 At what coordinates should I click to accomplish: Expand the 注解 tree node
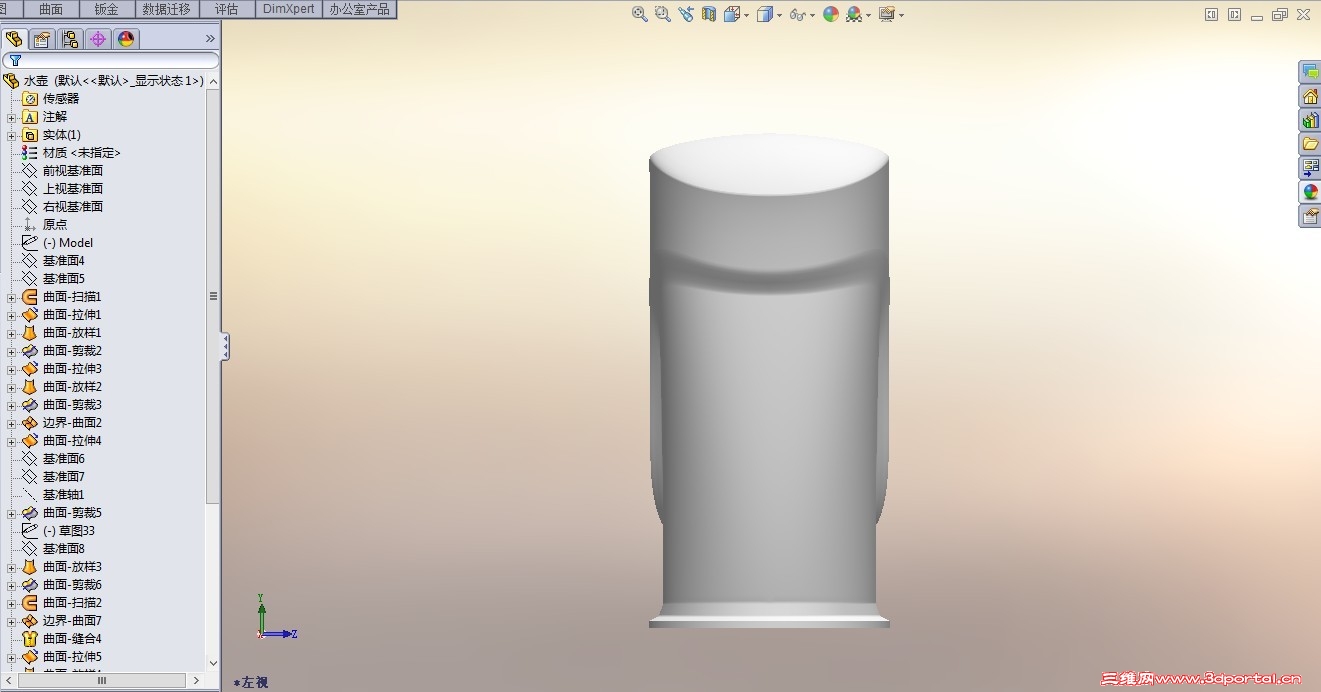[11, 117]
